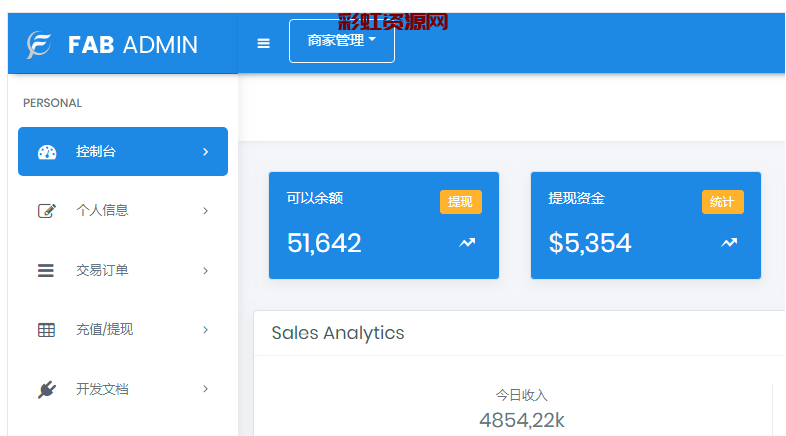Expand the 开发文档 chevron arrow
The image size is (786, 436).
[x=205, y=389]
